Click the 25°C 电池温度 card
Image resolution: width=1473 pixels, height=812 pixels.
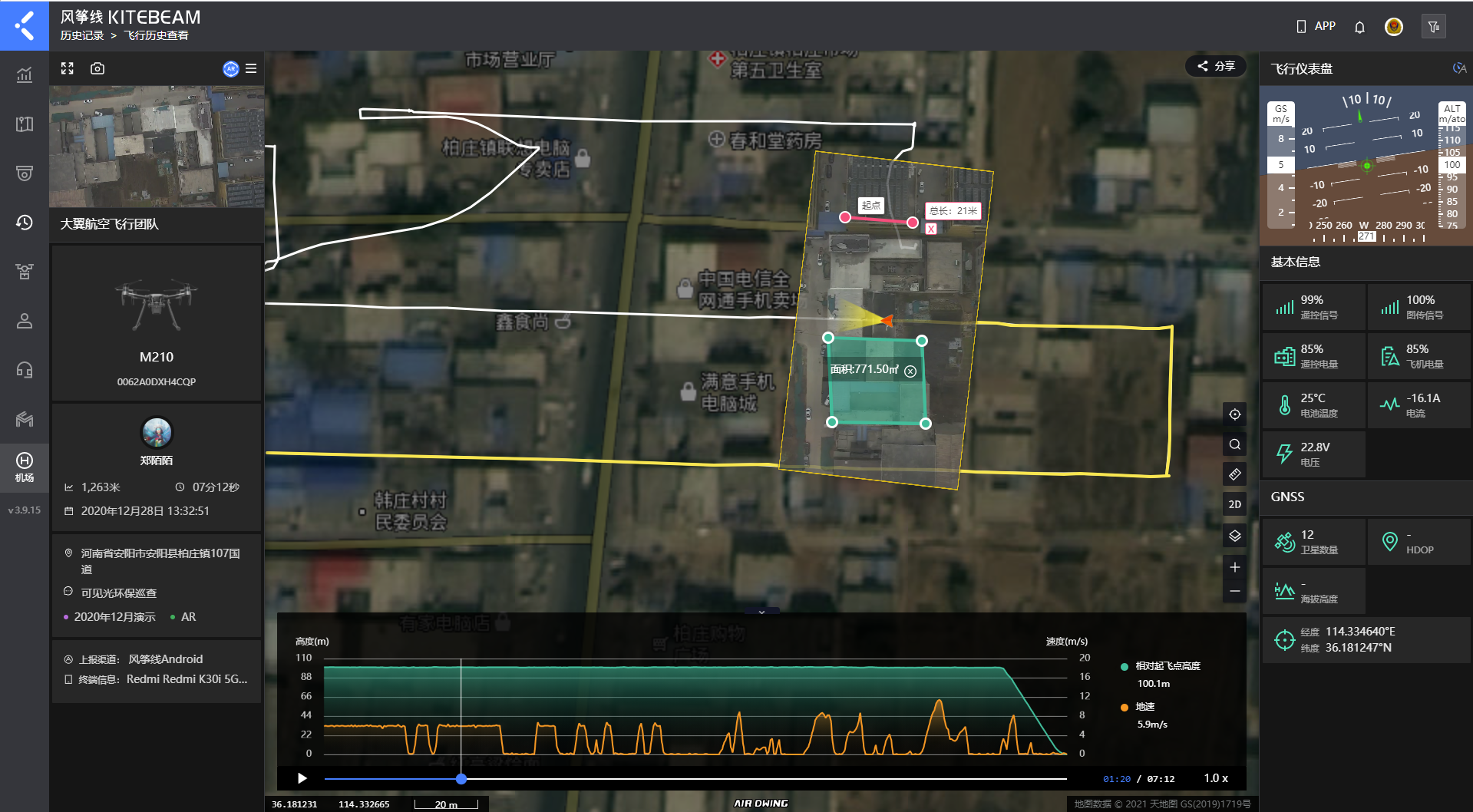pyautogui.click(x=1314, y=405)
